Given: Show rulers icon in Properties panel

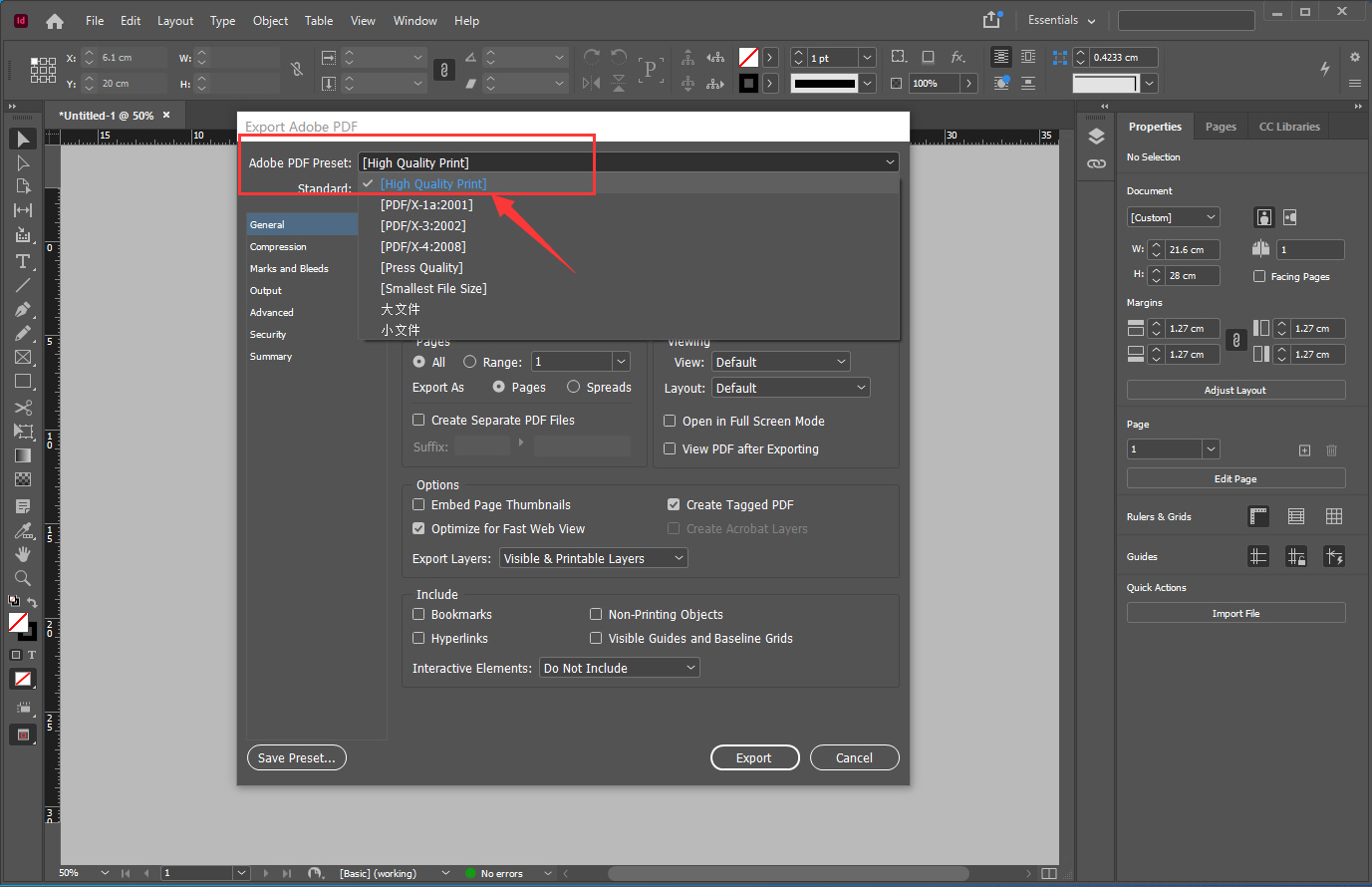Looking at the screenshot, I should point(1258,516).
